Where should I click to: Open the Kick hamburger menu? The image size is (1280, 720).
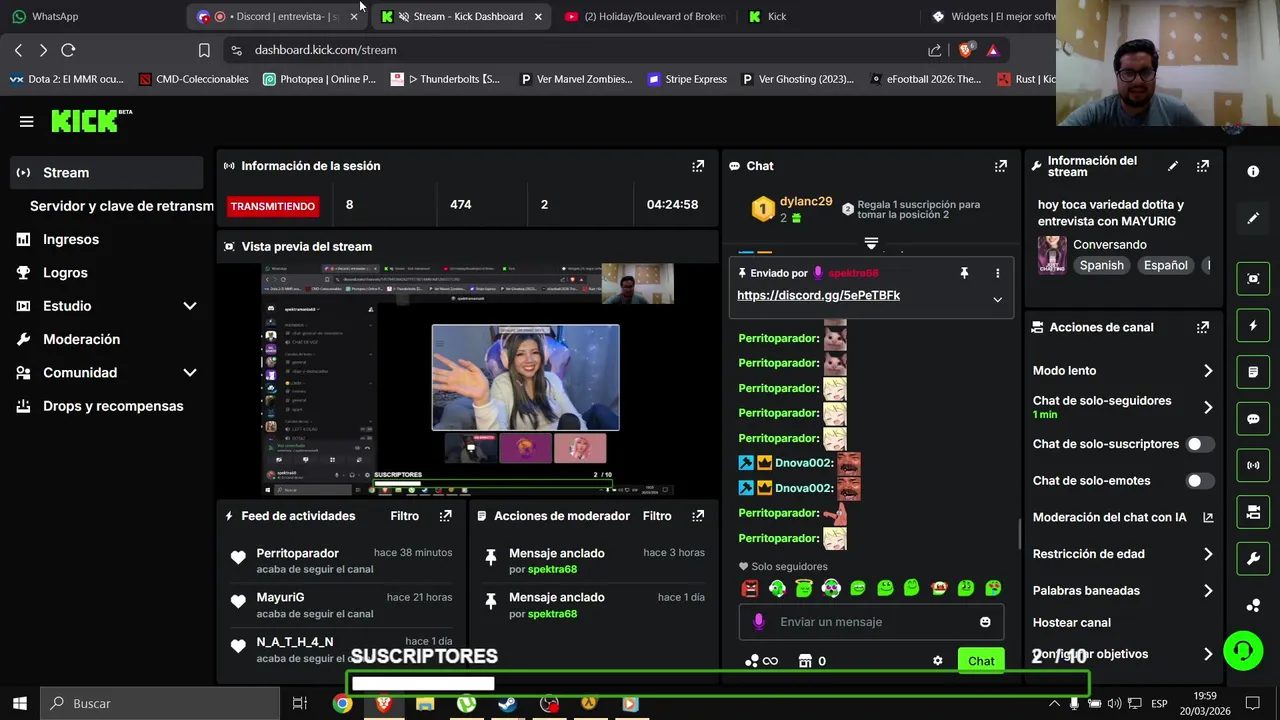point(27,122)
